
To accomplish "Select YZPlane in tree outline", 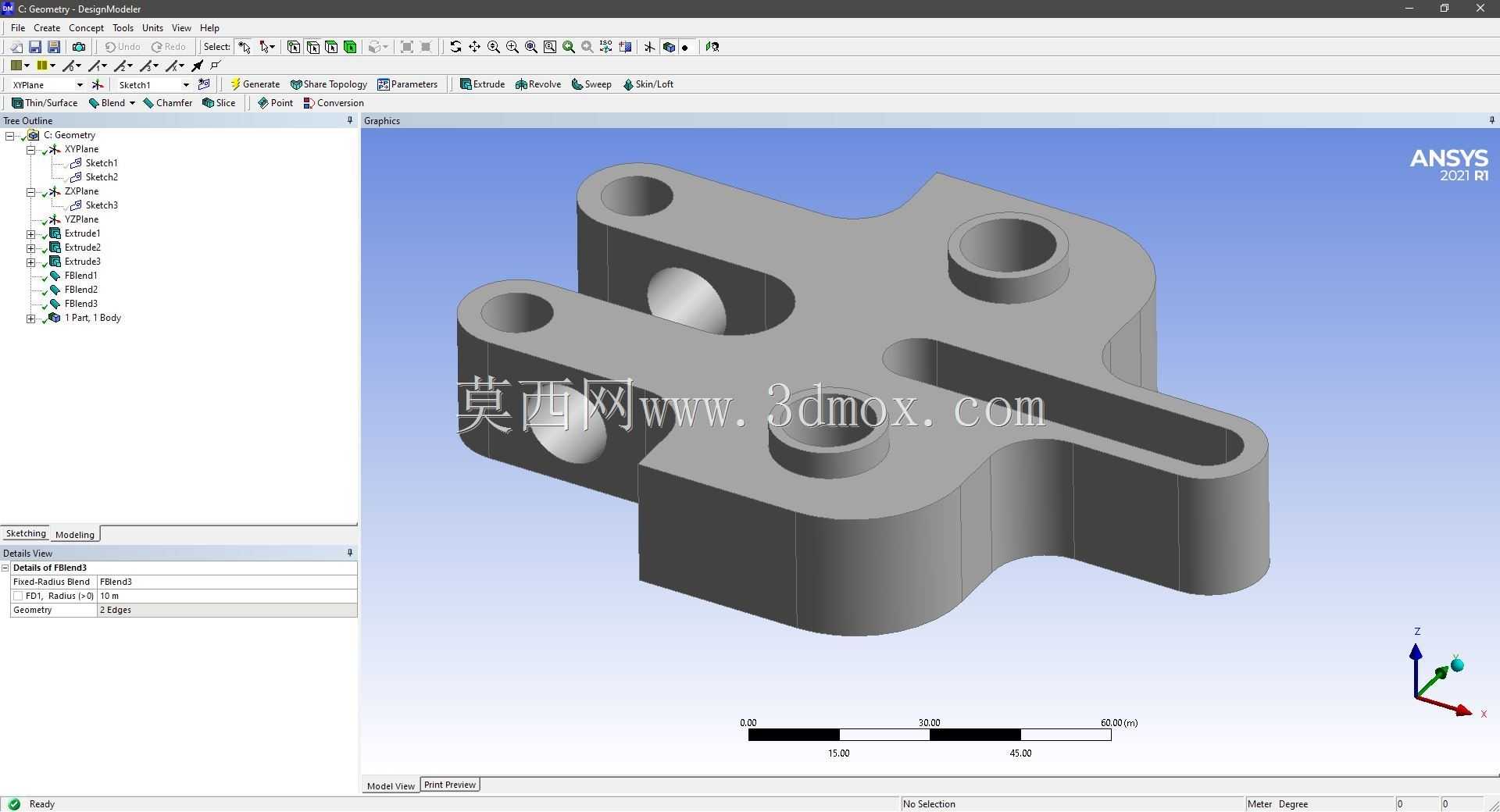I will (81, 219).
